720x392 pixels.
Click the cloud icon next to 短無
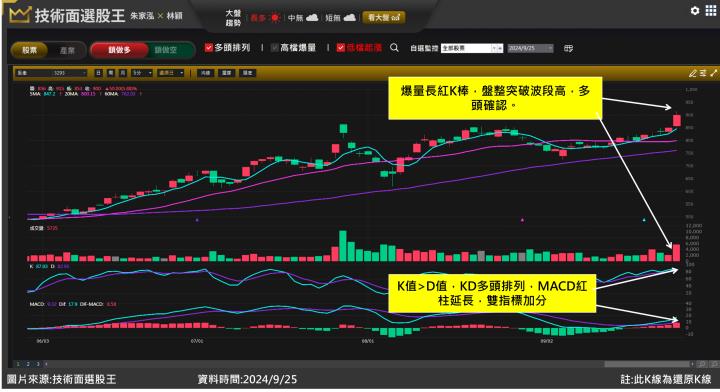[349, 17]
